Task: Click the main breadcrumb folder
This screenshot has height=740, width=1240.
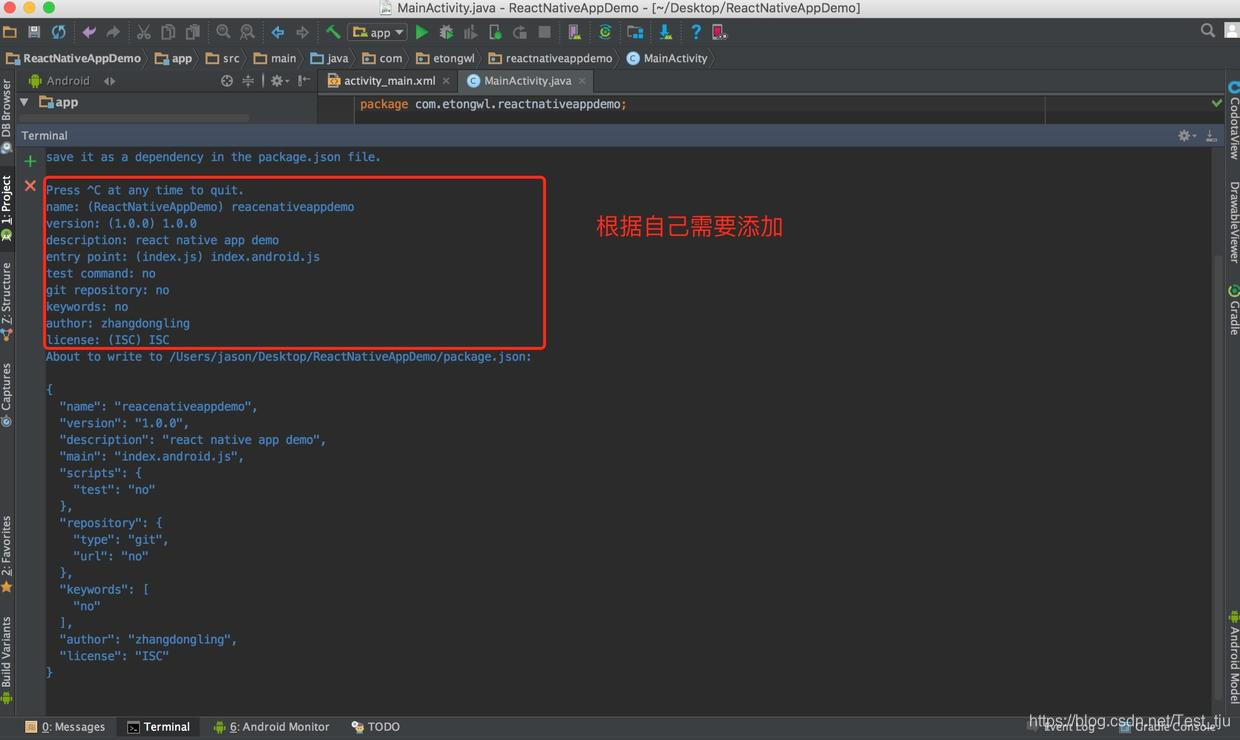Action: [275, 58]
